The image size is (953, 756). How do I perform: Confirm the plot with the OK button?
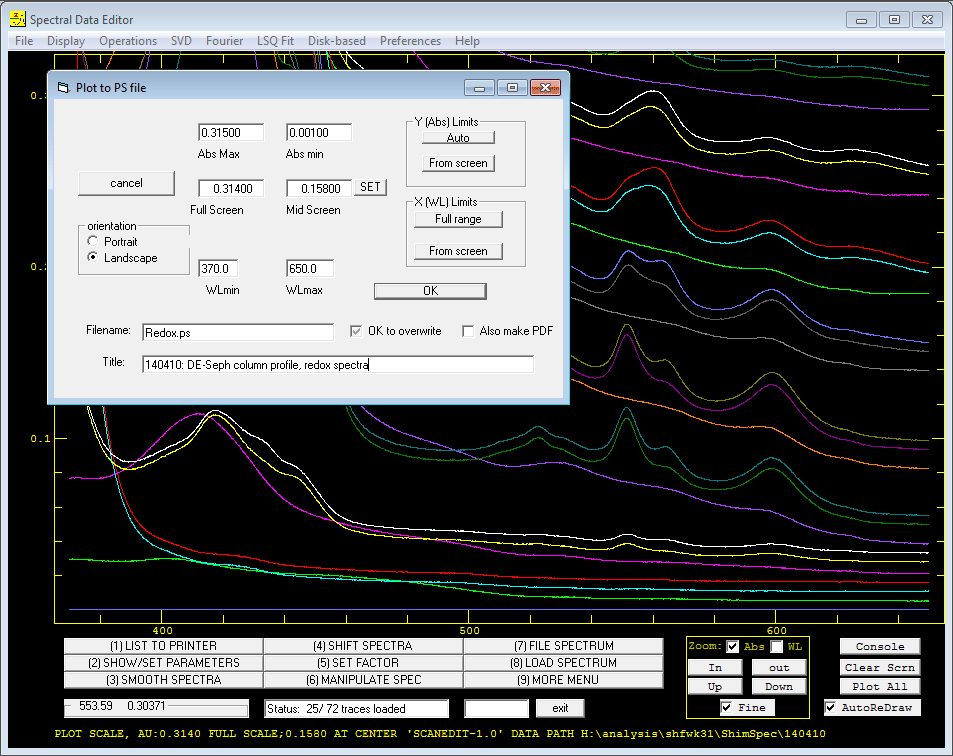coord(430,291)
